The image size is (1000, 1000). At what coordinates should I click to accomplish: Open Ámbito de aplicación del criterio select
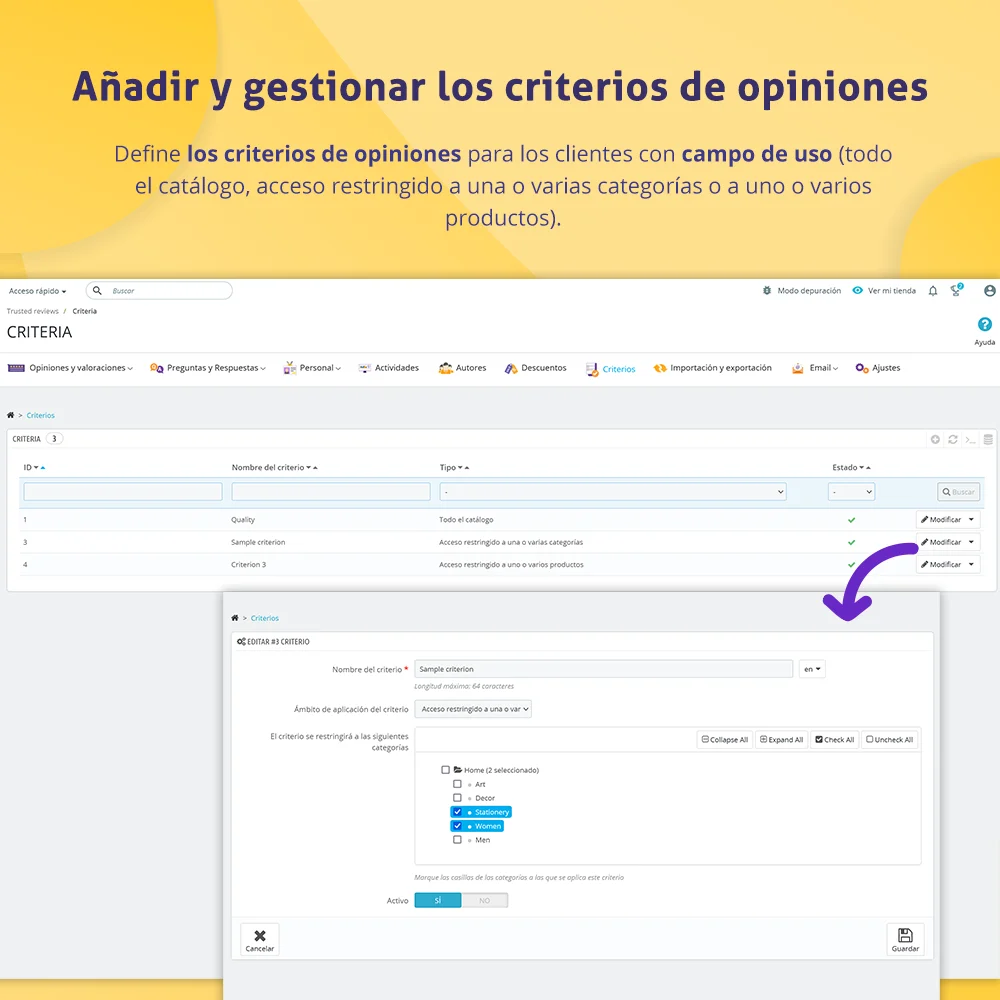pyautogui.click(x=473, y=709)
